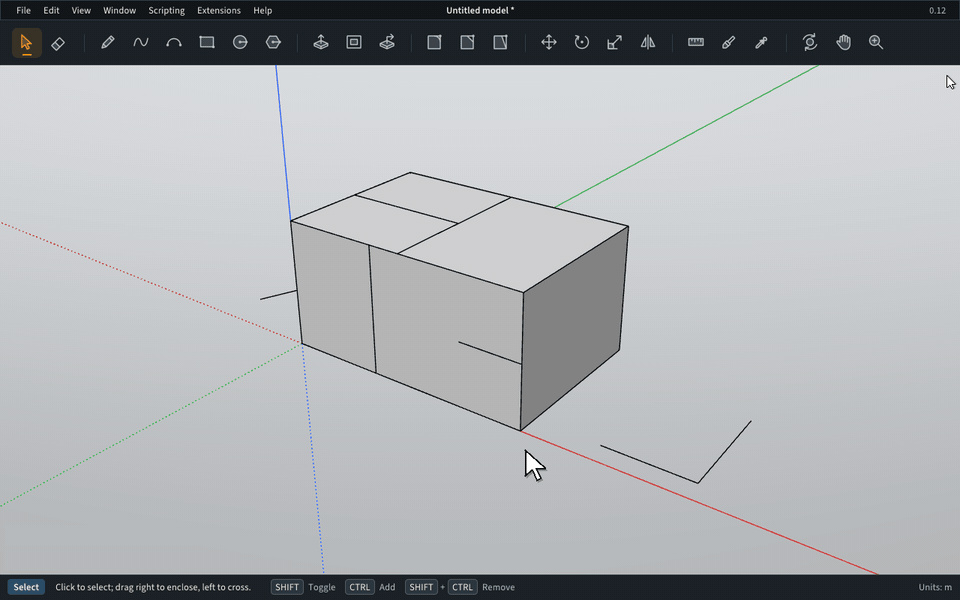The height and width of the screenshot is (600, 960).
Task: Pick the Polygon tool
Action: tap(273, 42)
